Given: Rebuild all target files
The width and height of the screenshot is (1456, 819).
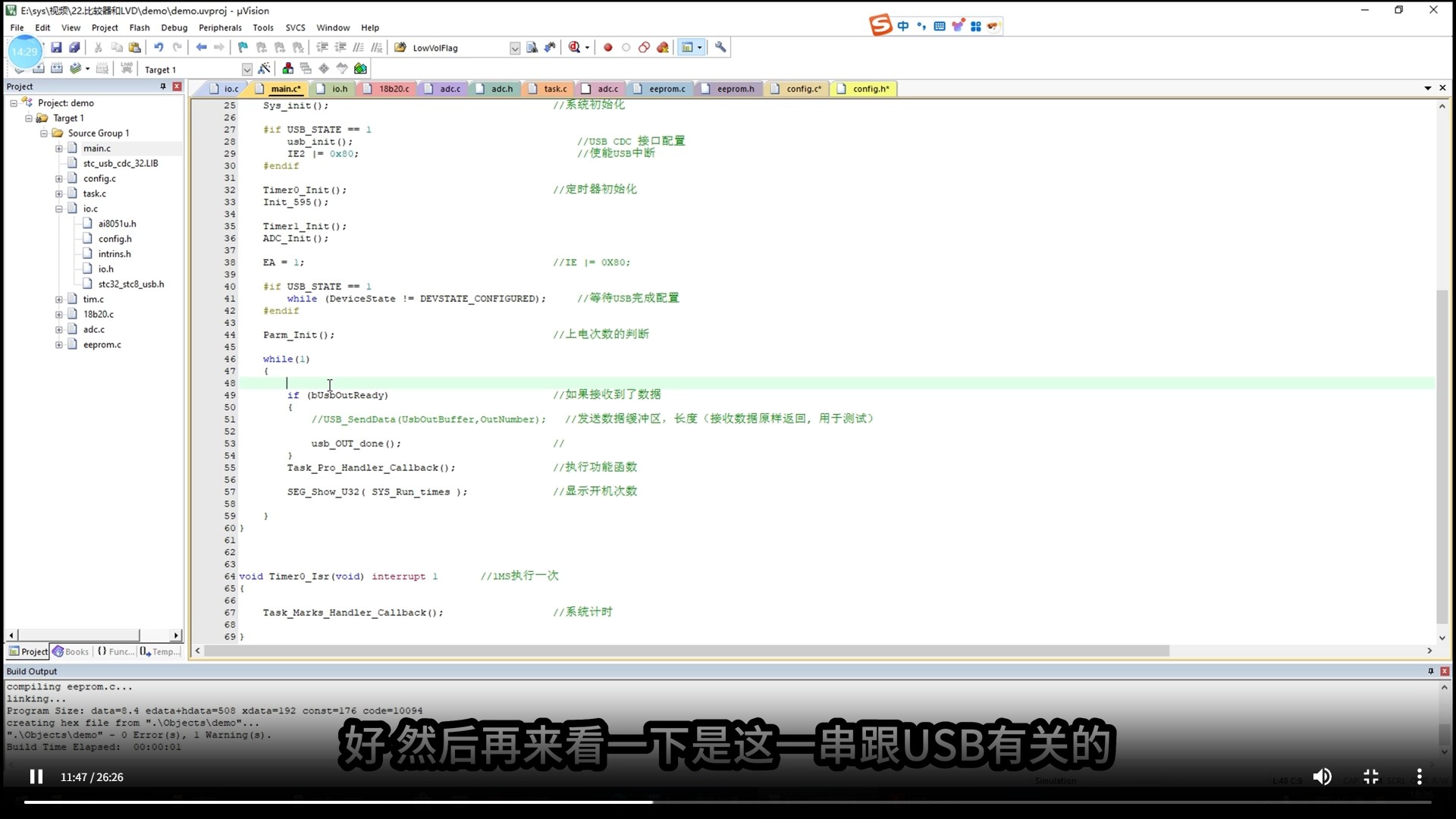Looking at the screenshot, I should (x=57, y=68).
